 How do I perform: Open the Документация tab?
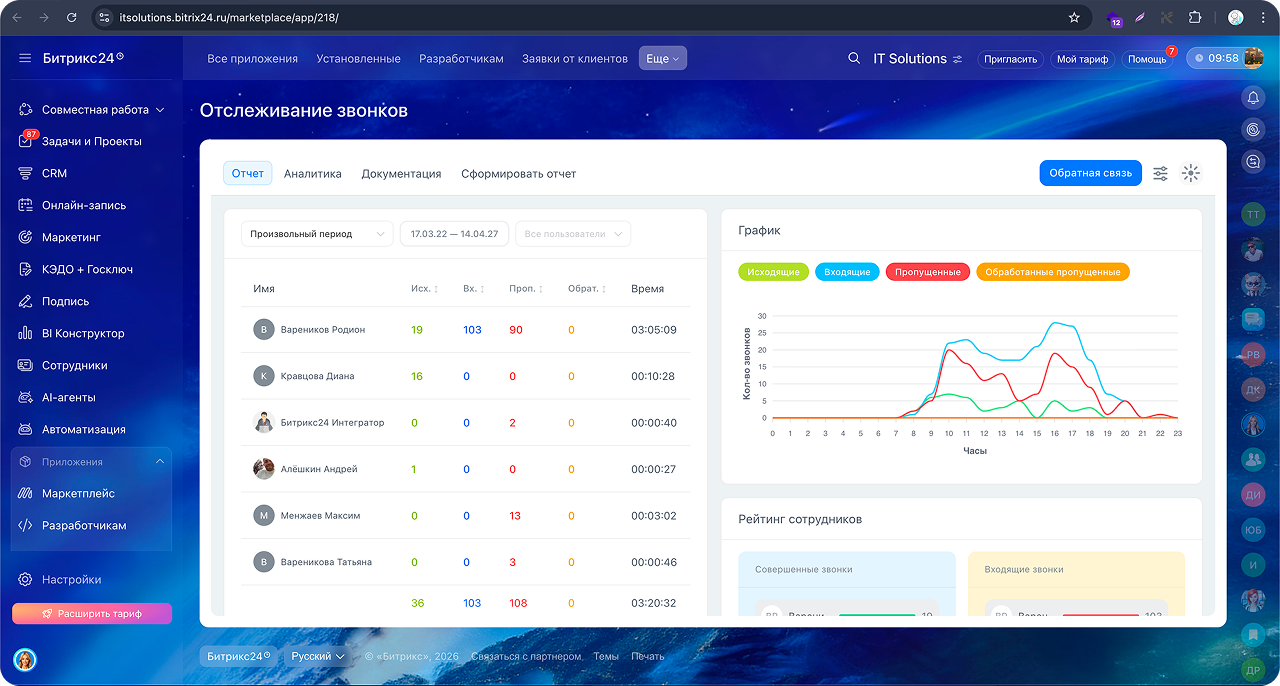pyautogui.click(x=401, y=173)
